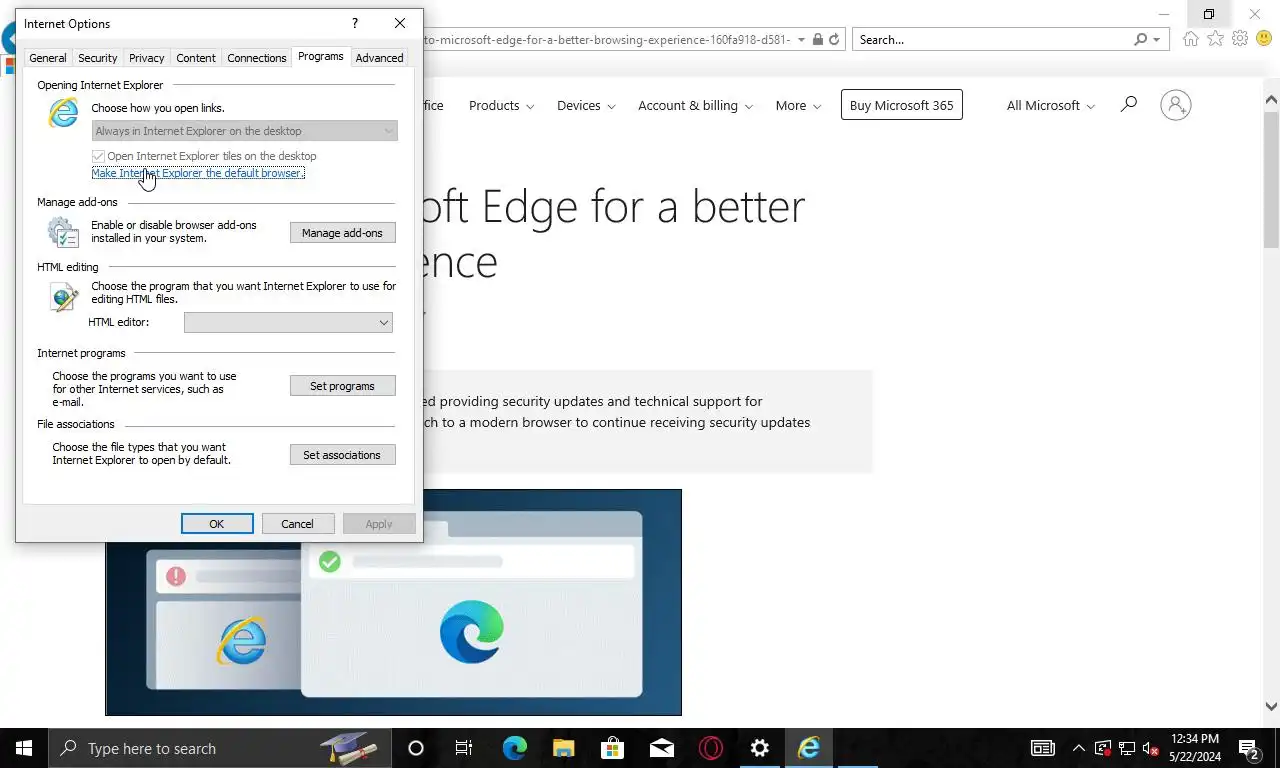Image resolution: width=1280 pixels, height=768 pixels.
Task: Click Buy Microsoft 365 button
Action: click(x=901, y=105)
